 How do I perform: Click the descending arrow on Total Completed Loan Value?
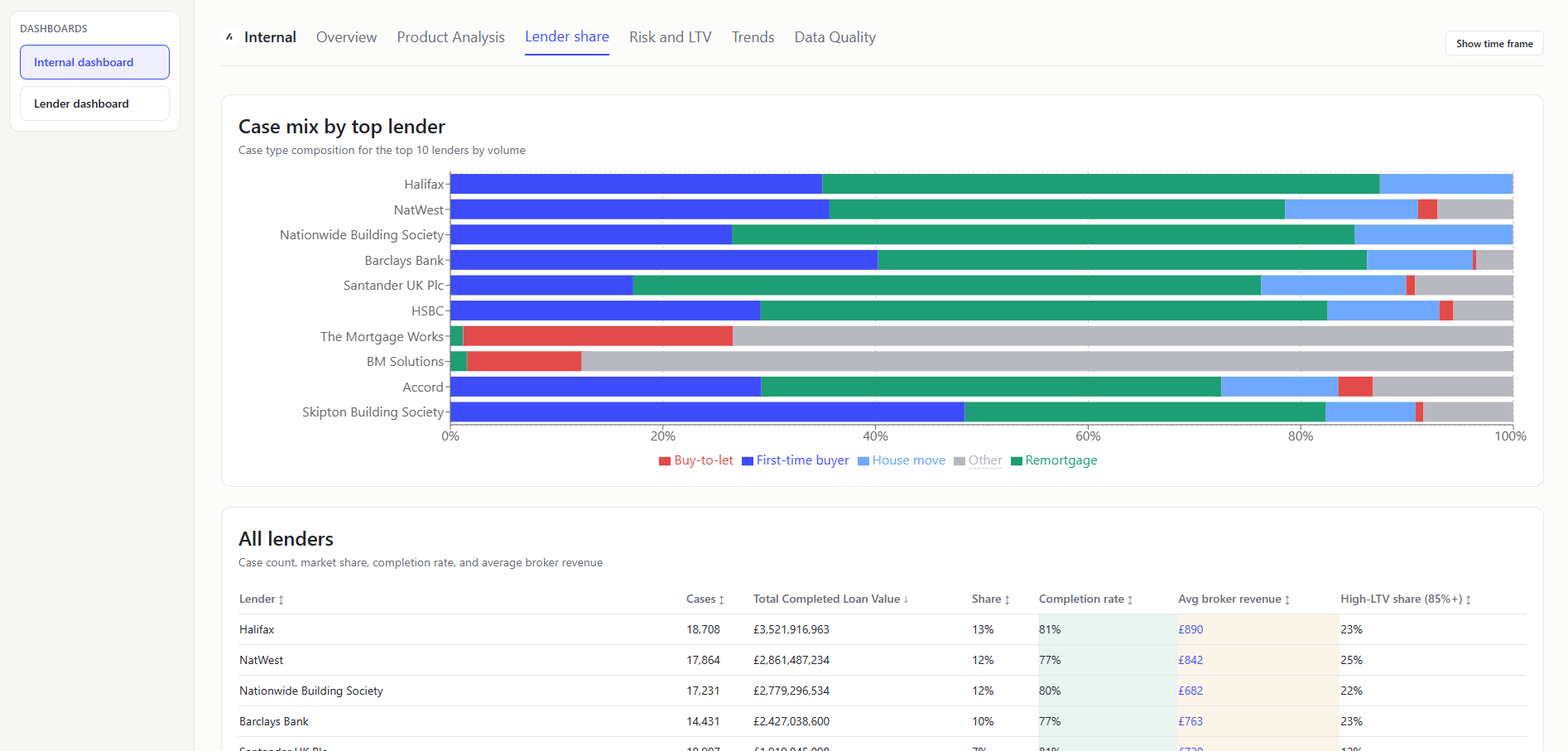(x=907, y=599)
